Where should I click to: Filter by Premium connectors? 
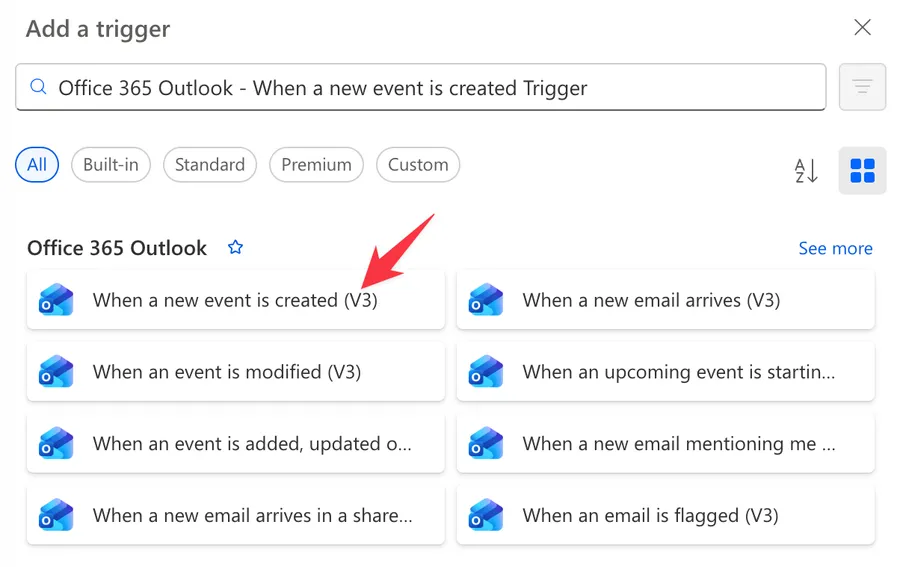(316, 165)
